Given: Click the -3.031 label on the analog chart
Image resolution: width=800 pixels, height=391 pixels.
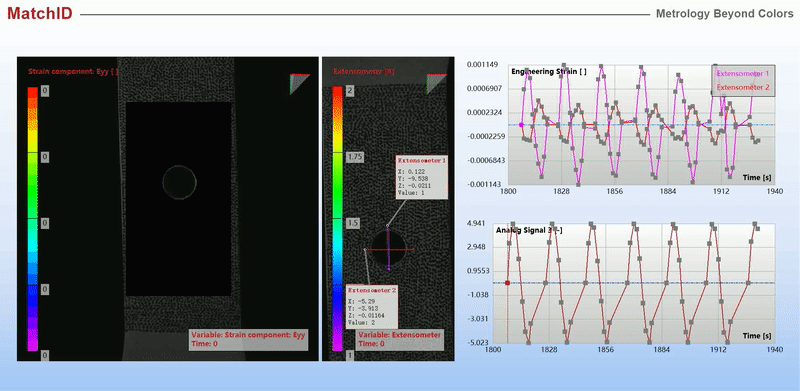Looking at the screenshot, I should point(478,319).
